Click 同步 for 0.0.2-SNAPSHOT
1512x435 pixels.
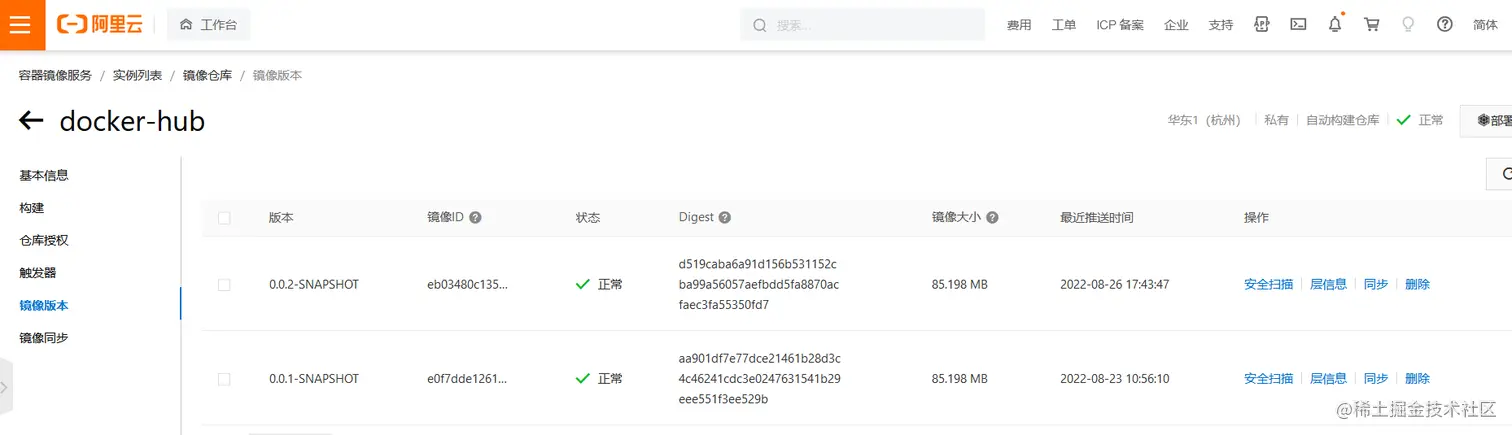click(1376, 284)
